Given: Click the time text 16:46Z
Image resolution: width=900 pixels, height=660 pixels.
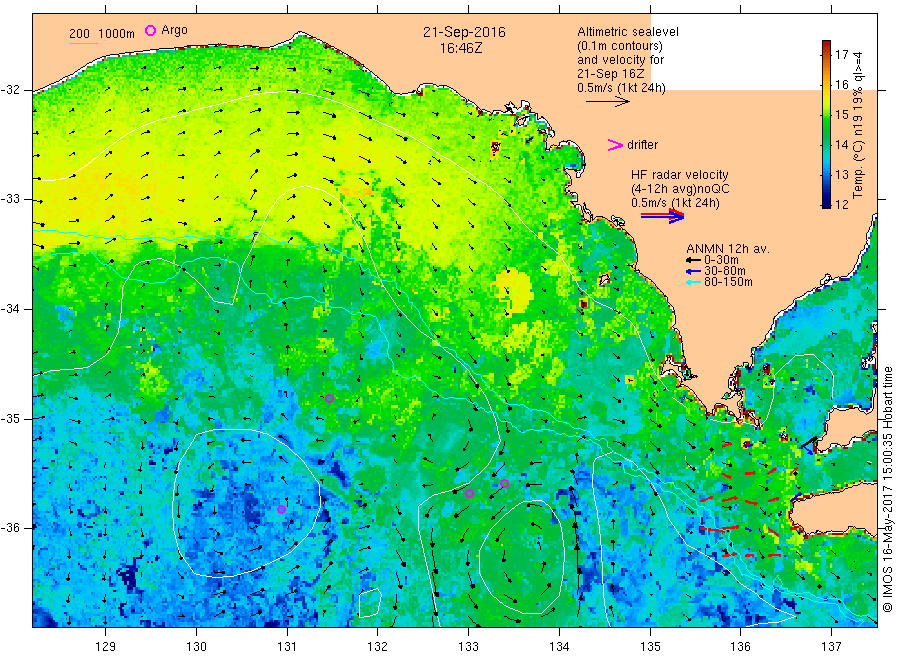Looking at the screenshot, I should (461, 48).
